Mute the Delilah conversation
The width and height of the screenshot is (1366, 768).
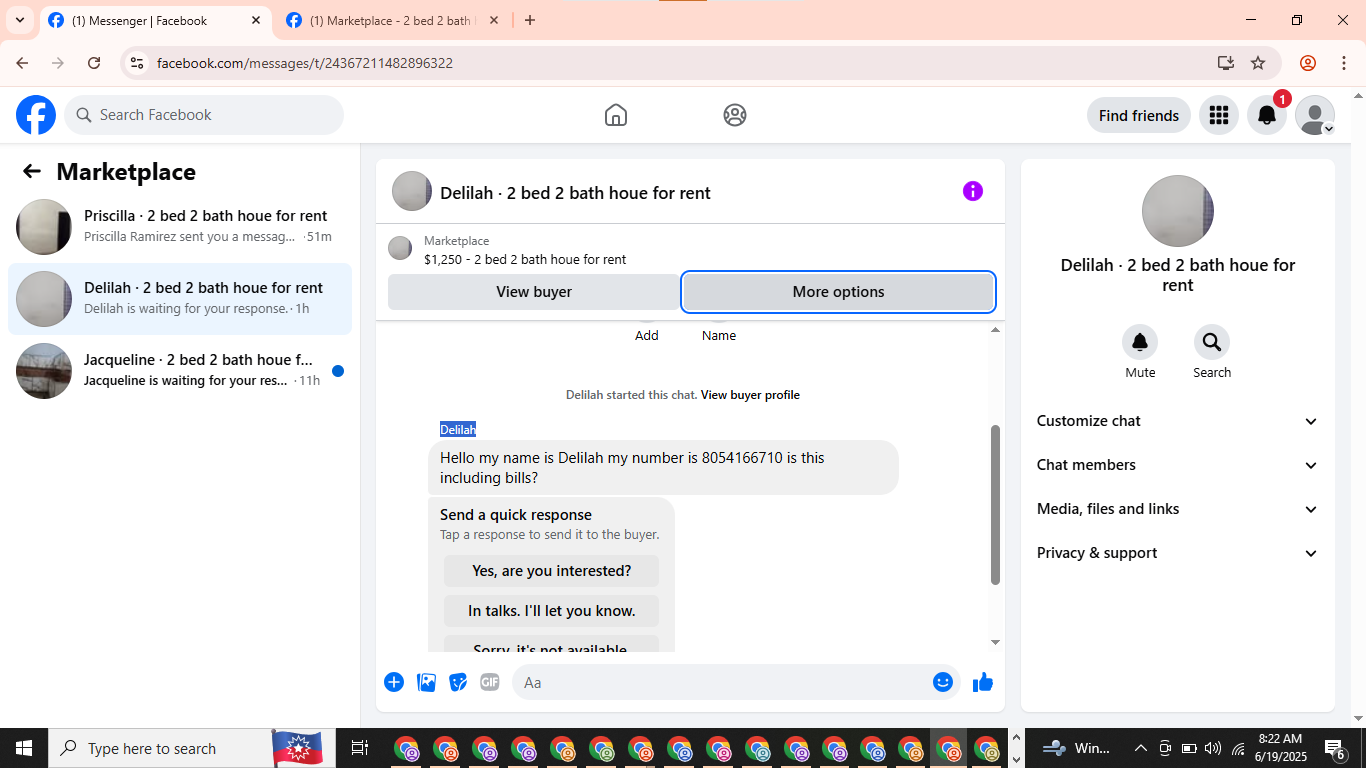pos(1140,343)
